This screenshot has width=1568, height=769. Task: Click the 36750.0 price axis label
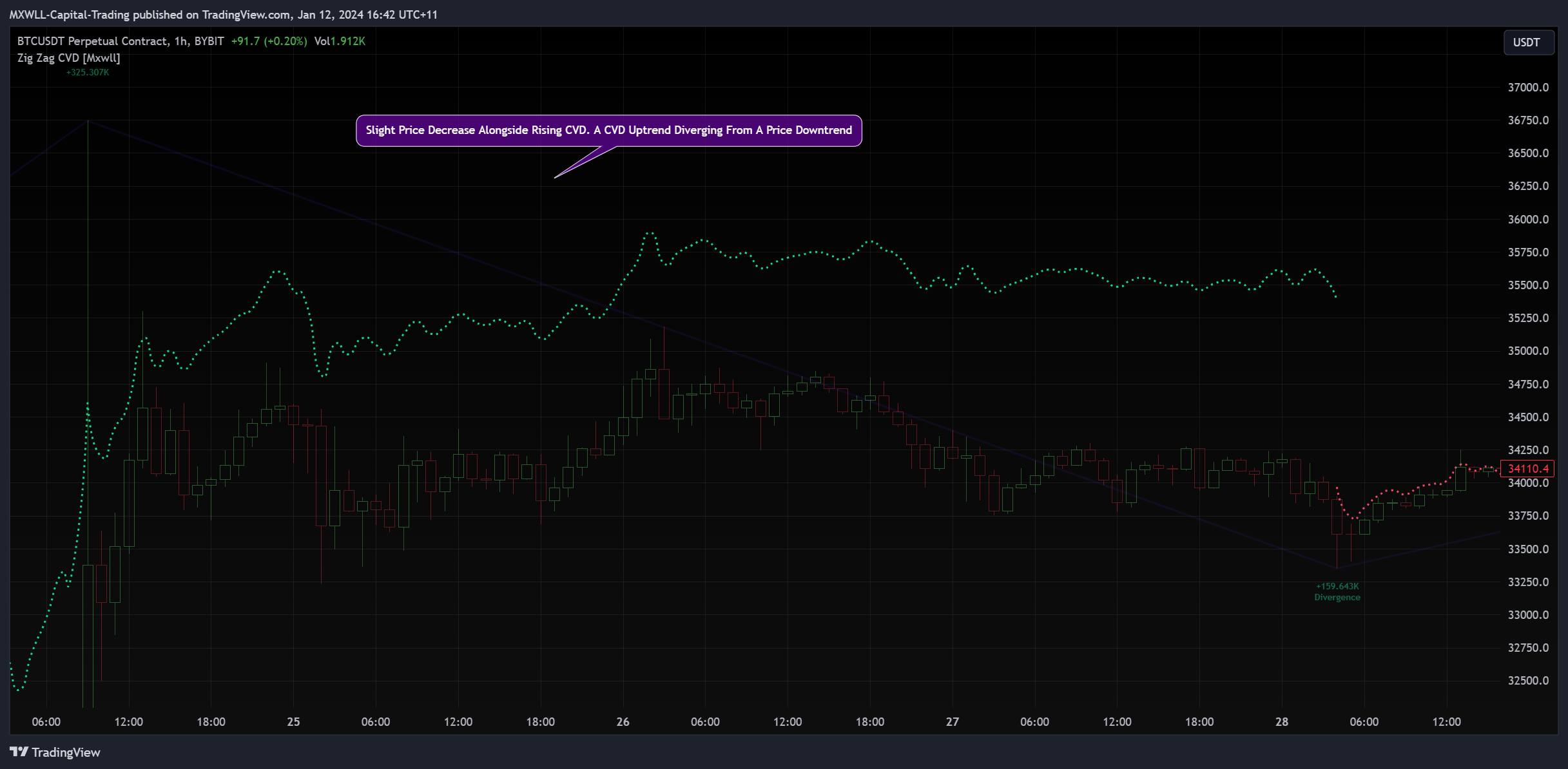pos(1528,120)
